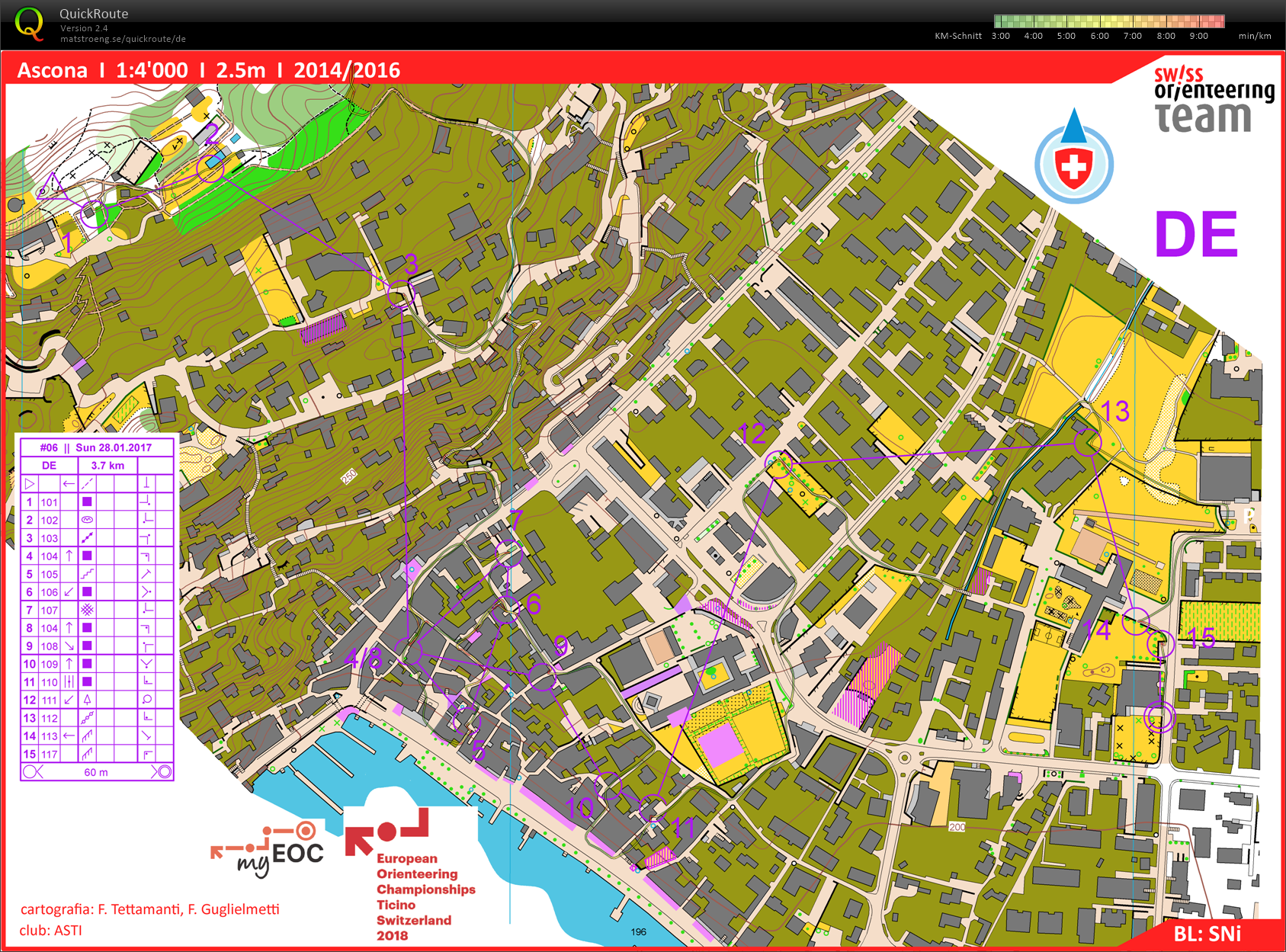This screenshot has width=1286, height=952.
Task: Click the large DE course label
Action: pyautogui.click(x=1195, y=235)
